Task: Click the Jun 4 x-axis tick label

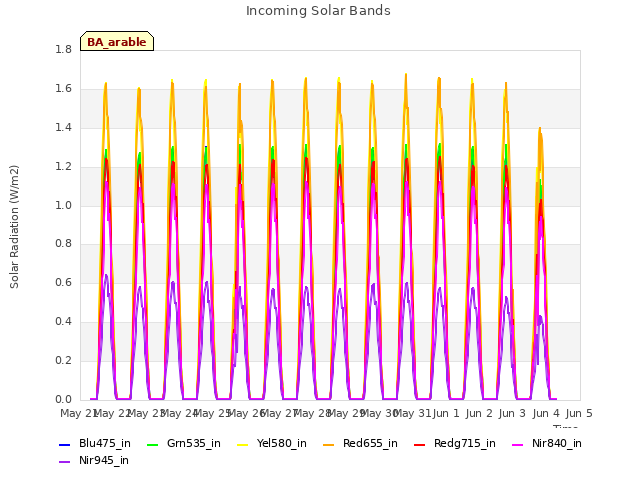Action: 546,413
